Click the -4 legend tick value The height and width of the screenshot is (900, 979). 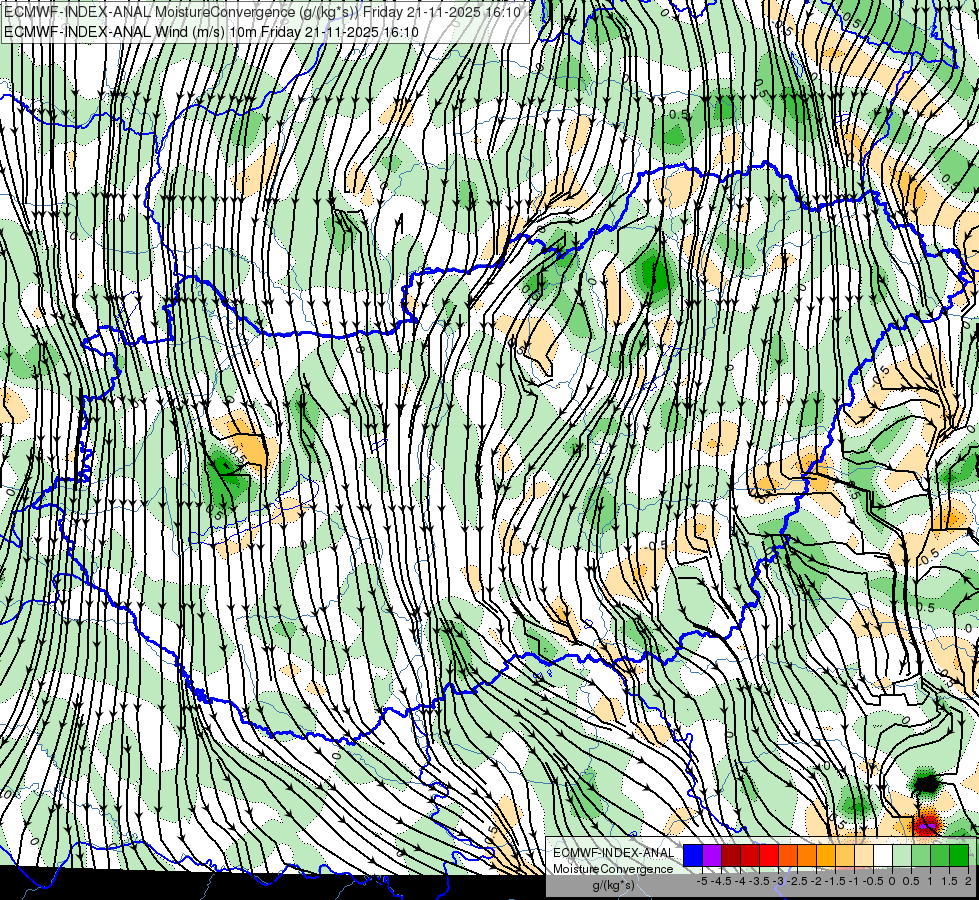740,881
